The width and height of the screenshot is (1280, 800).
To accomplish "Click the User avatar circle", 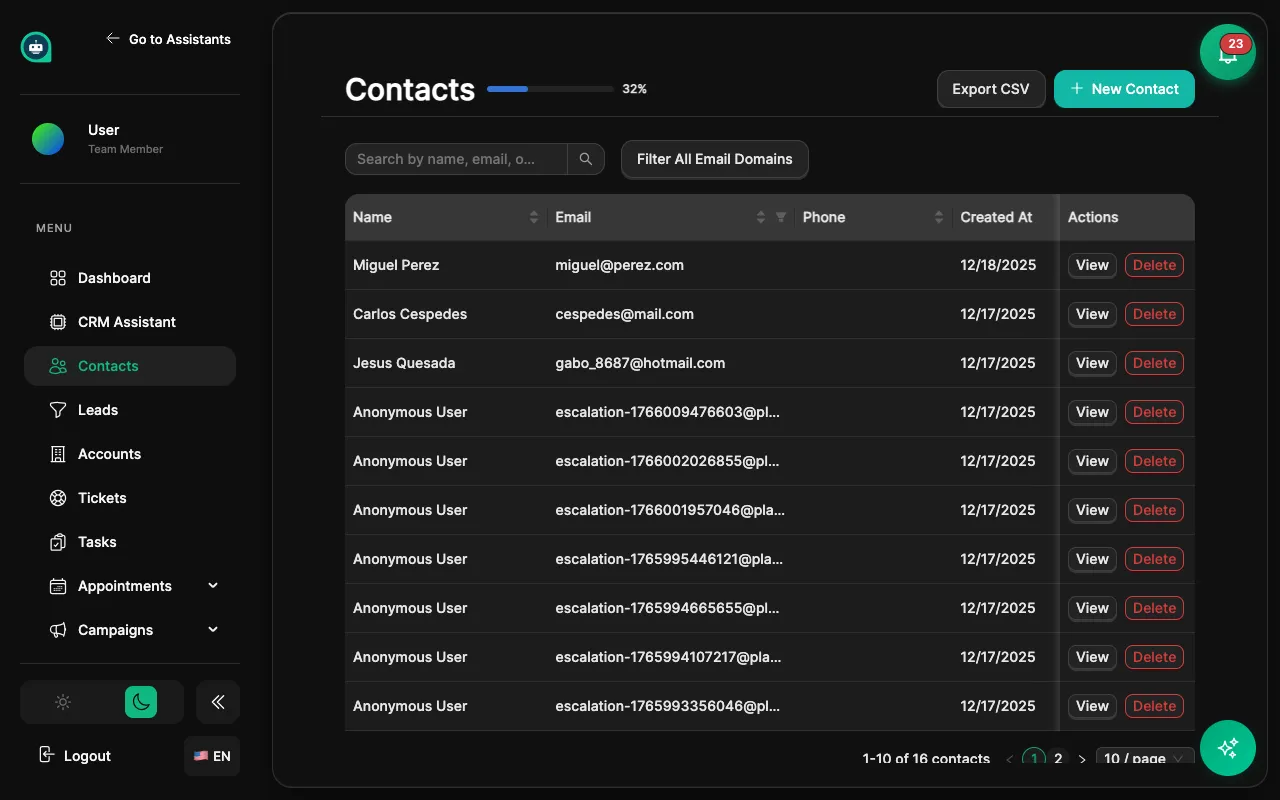I will click(x=48, y=139).
